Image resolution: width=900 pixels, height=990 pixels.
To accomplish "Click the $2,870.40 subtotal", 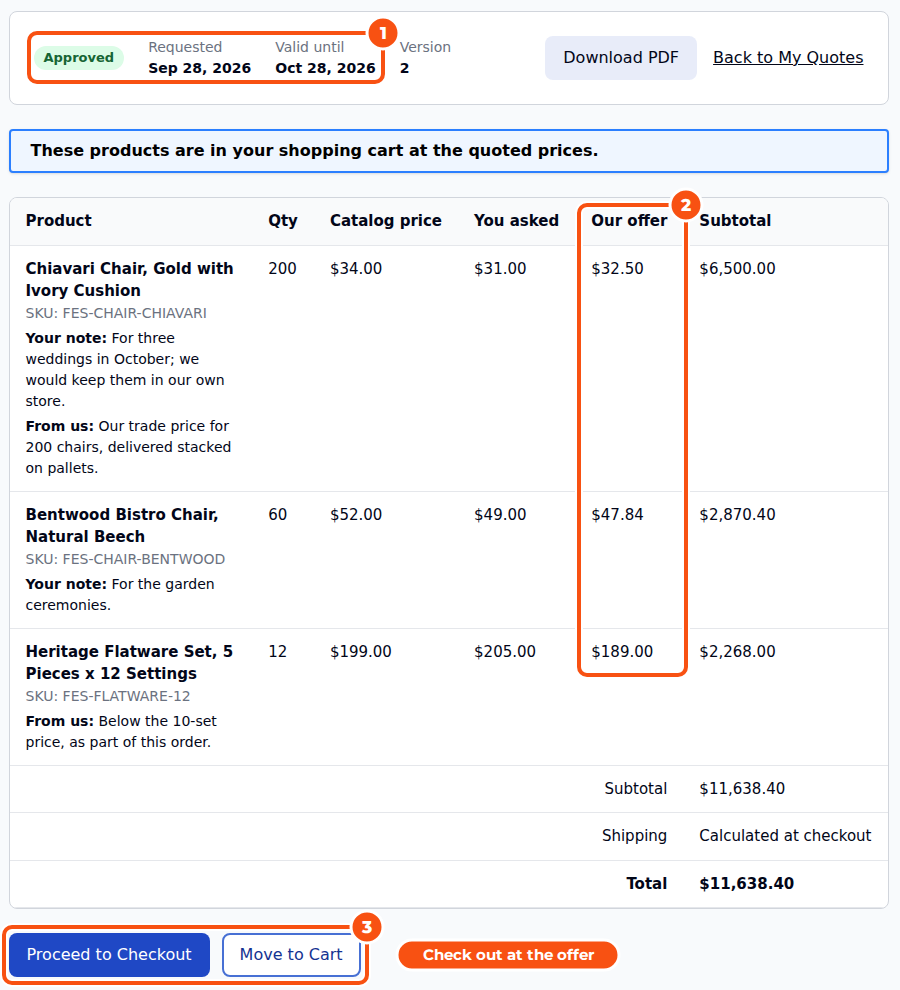I will coord(737,515).
